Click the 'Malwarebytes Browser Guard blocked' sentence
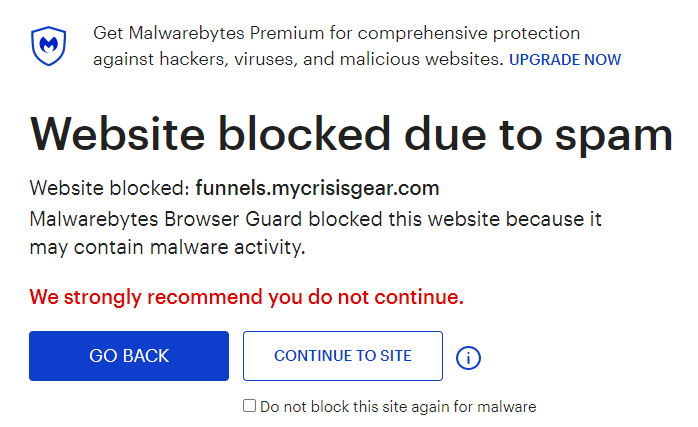Viewport: 698px width, 427px height. point(315,219)
